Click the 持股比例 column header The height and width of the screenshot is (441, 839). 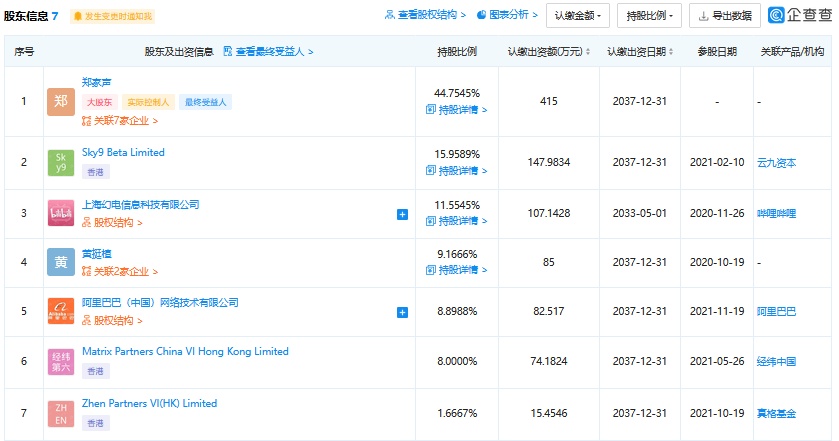point(457,51)
